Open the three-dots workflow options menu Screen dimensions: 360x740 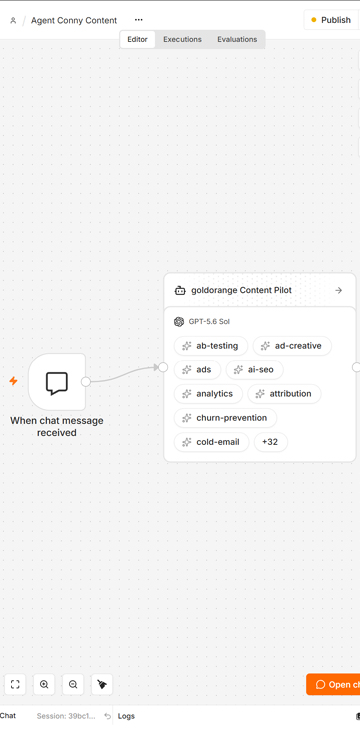(x=138, y=20)
